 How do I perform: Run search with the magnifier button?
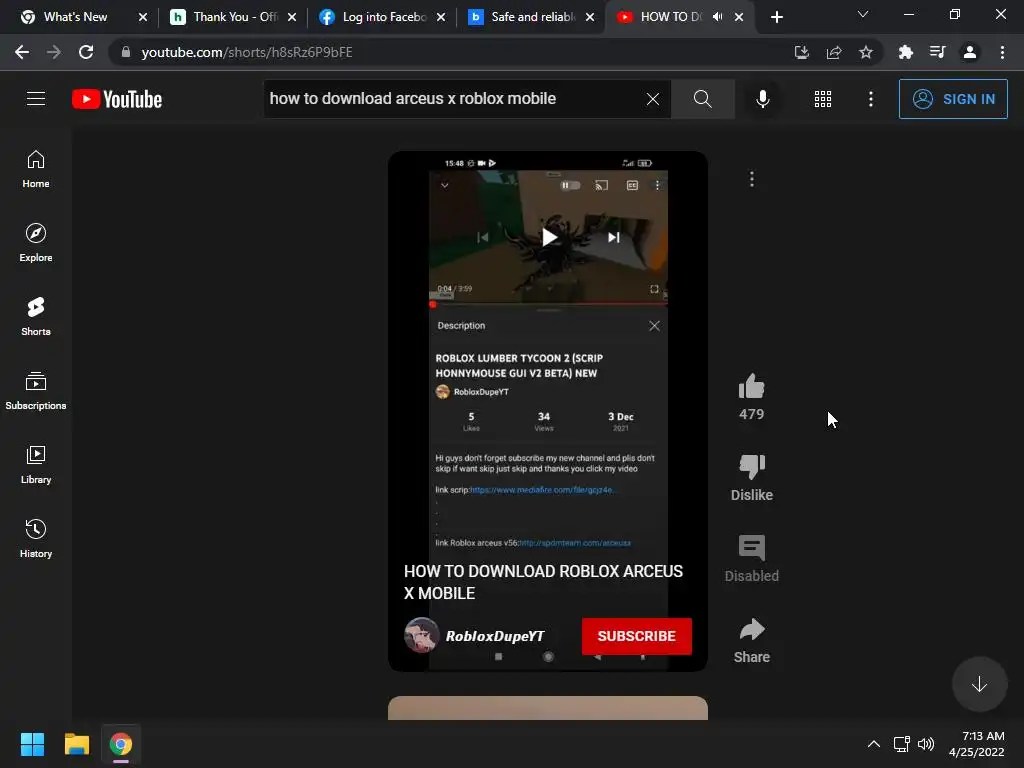tap(703, 99)
